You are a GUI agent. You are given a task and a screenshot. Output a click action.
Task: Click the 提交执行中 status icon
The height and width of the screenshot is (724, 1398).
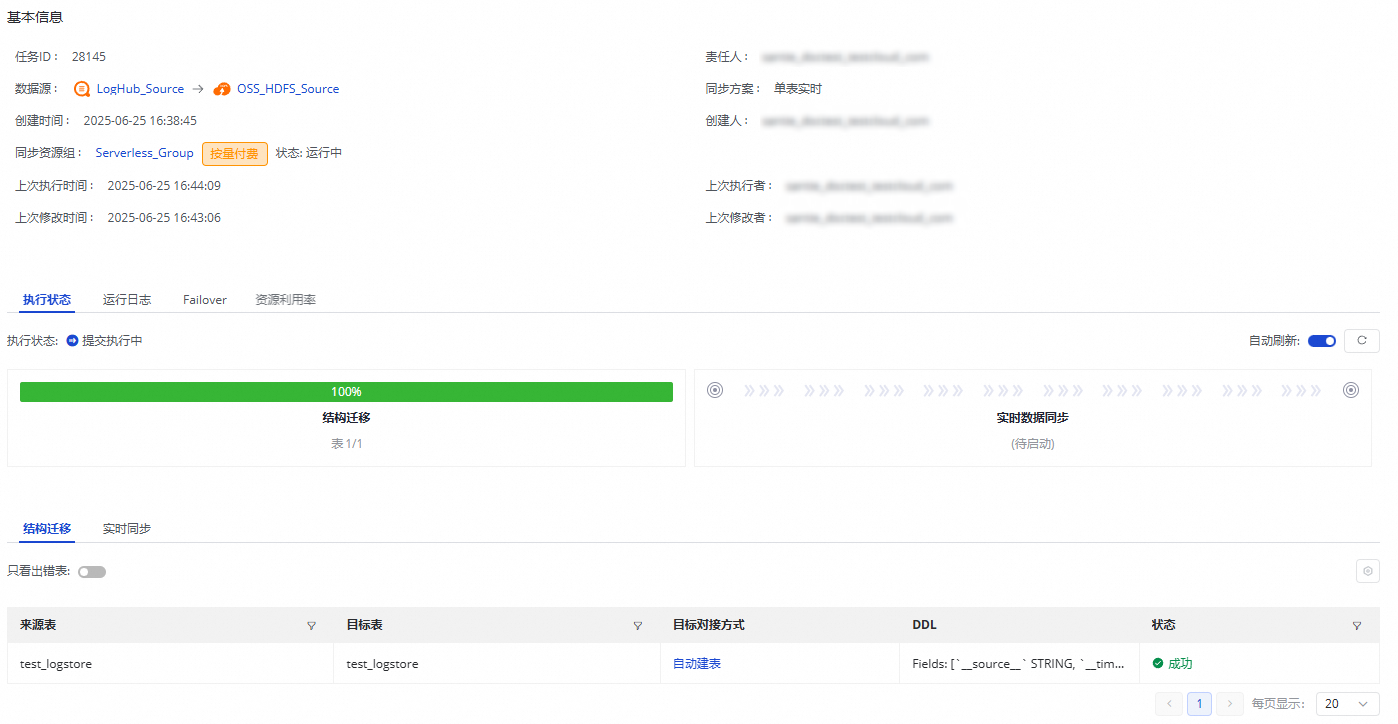pyautogui.click(x=72, y=341)
